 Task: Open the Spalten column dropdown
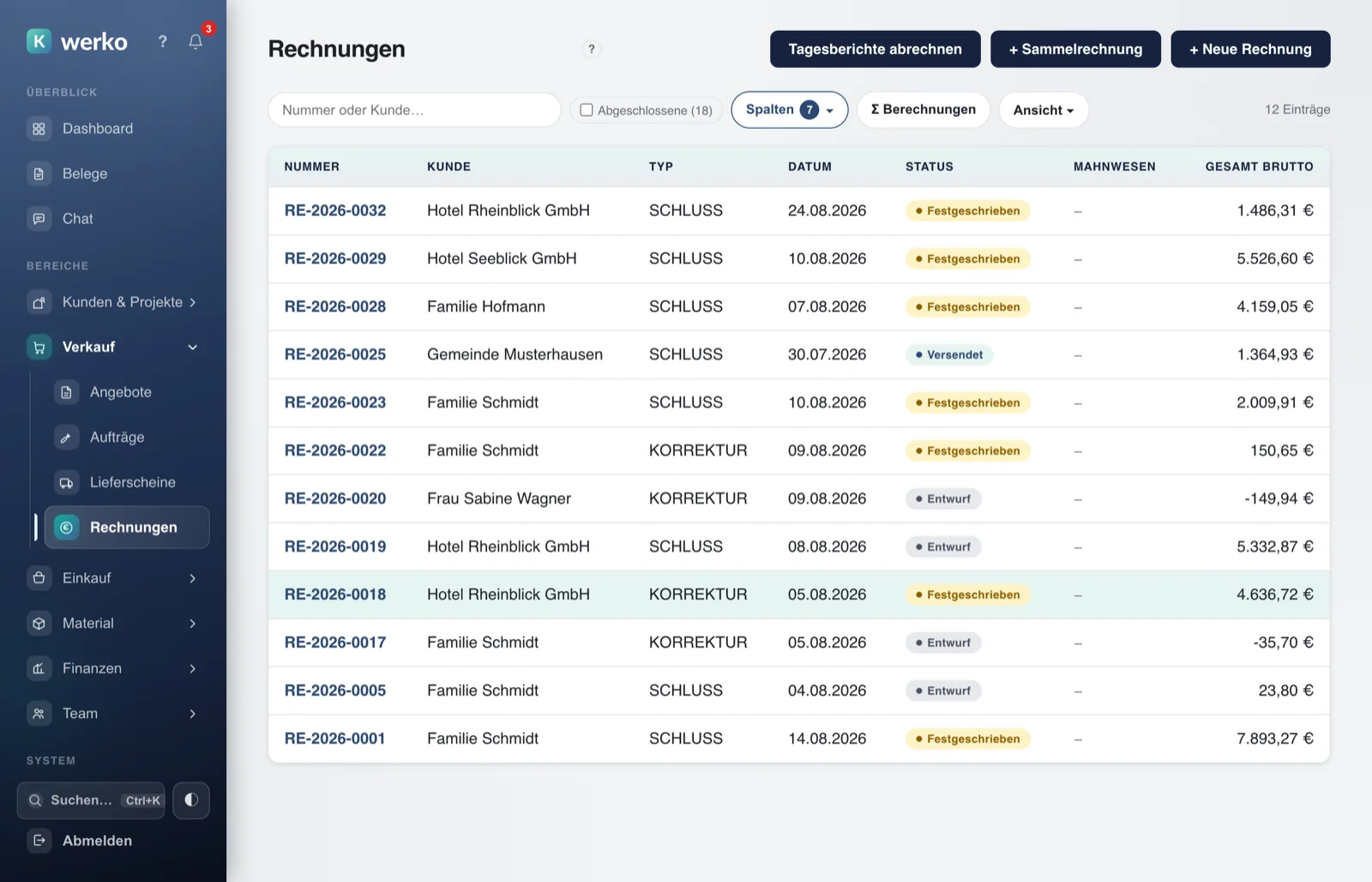coord(790,110)
